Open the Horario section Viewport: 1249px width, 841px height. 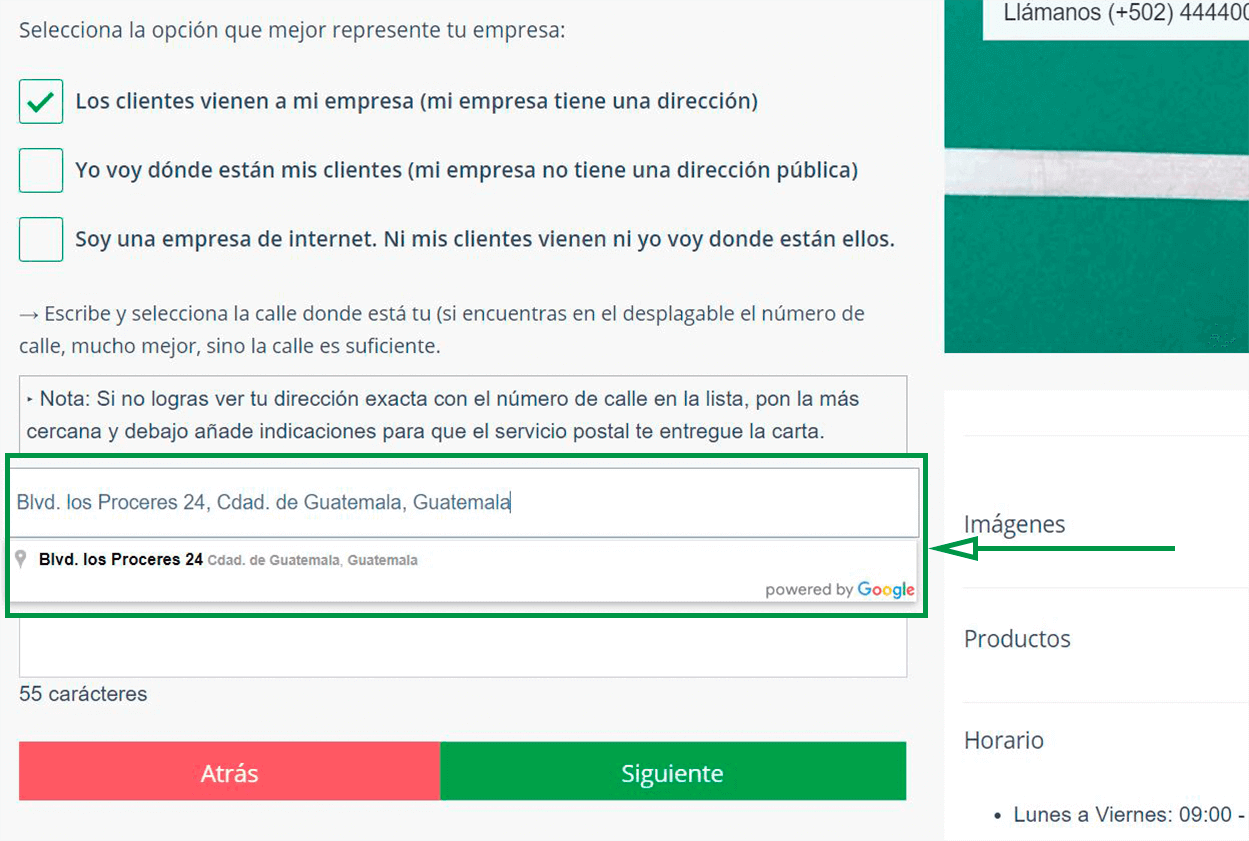coord(1004,740)
